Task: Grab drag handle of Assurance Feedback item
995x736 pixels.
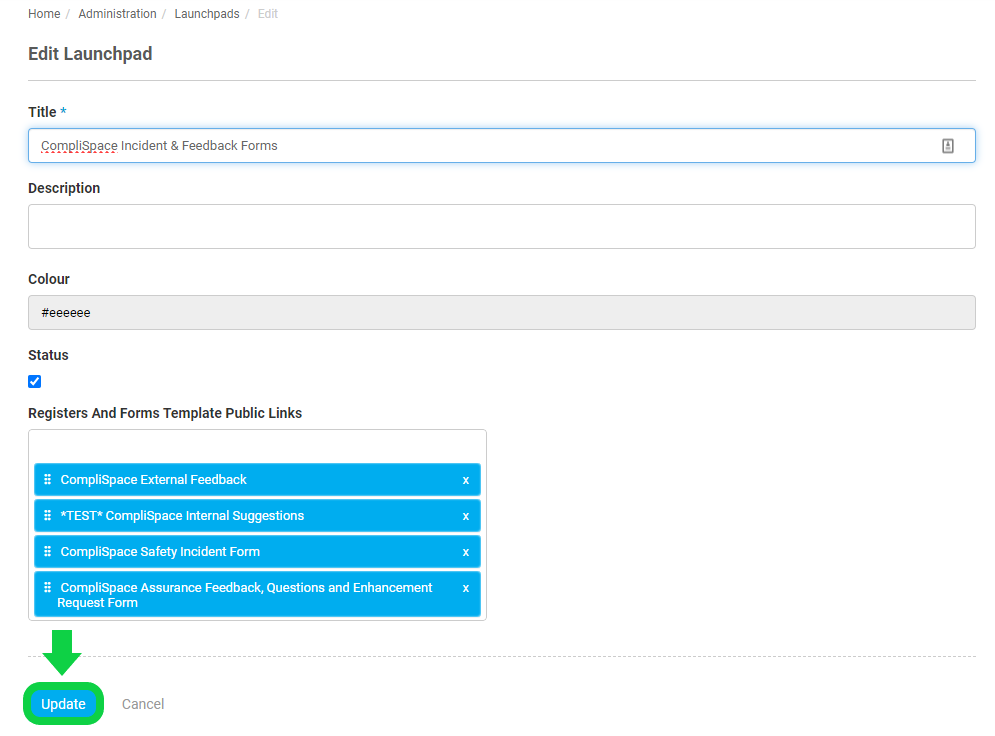Action: pyautogui.click(x=47, y=588)
